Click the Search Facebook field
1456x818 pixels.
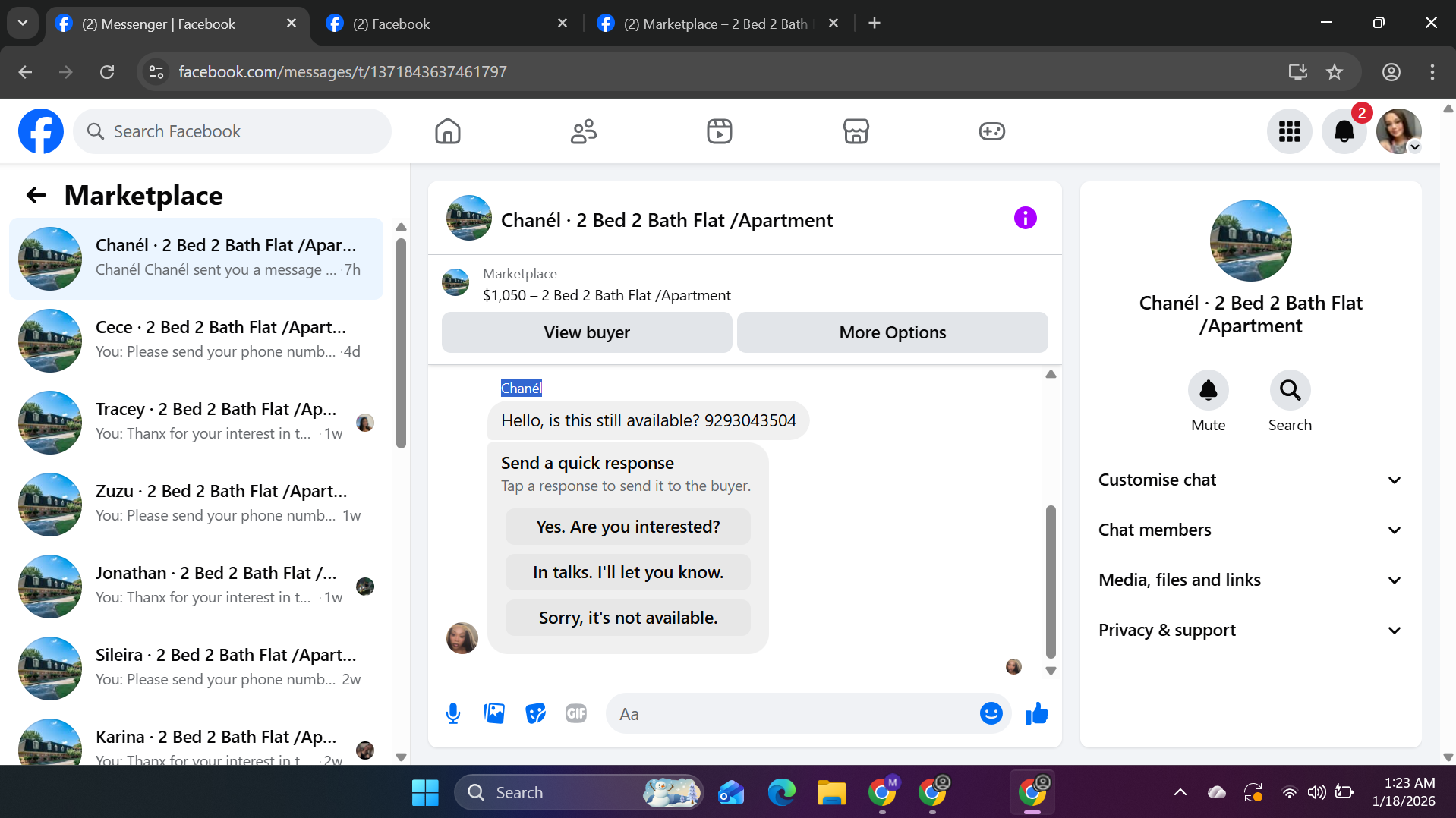(232, 131)
